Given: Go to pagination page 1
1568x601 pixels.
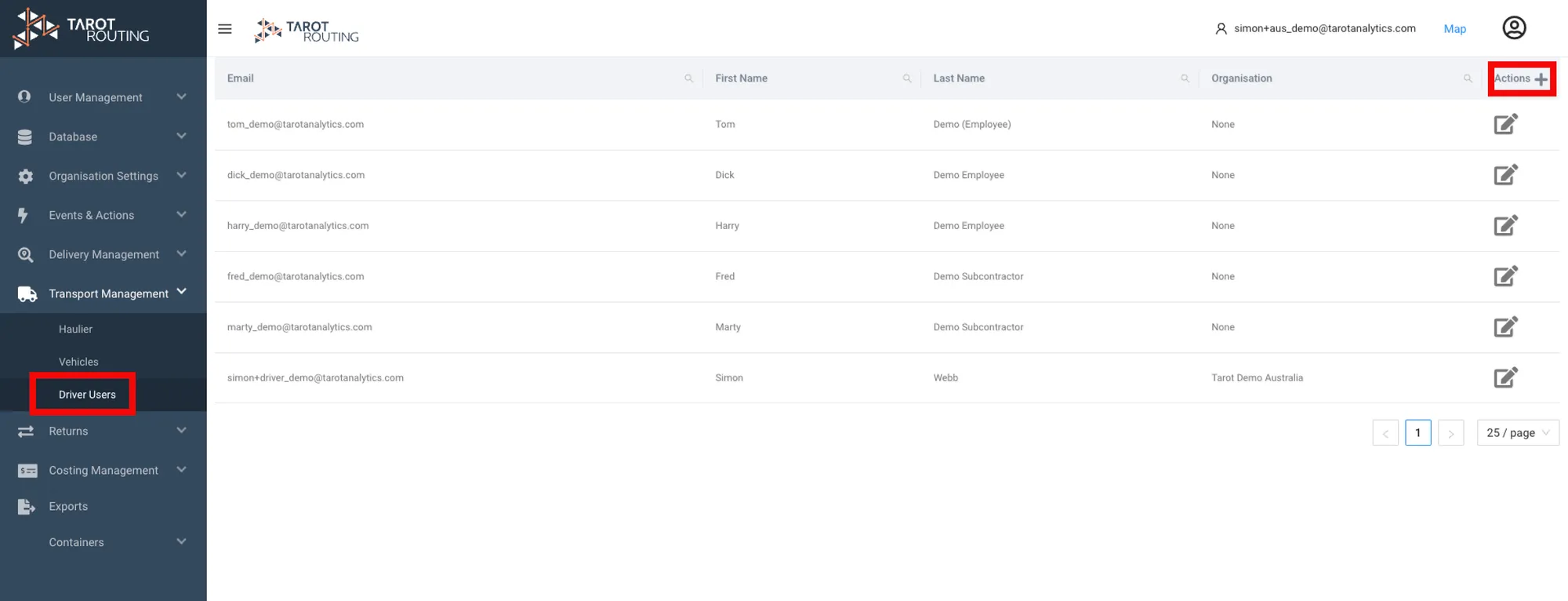Looking at the screenshot, I should [1417, 433].
